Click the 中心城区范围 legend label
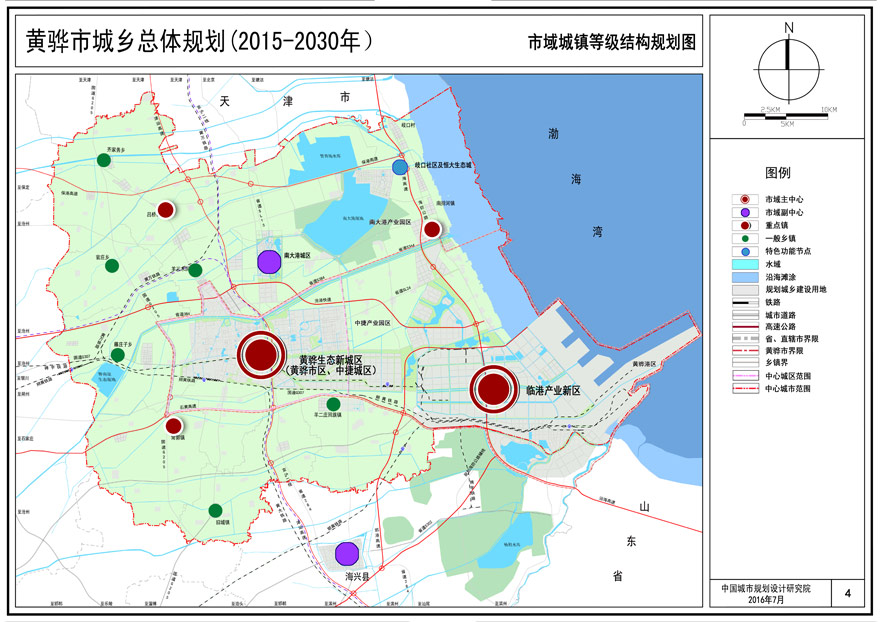This screenshot has height=622, width=880. coord(788,376)
